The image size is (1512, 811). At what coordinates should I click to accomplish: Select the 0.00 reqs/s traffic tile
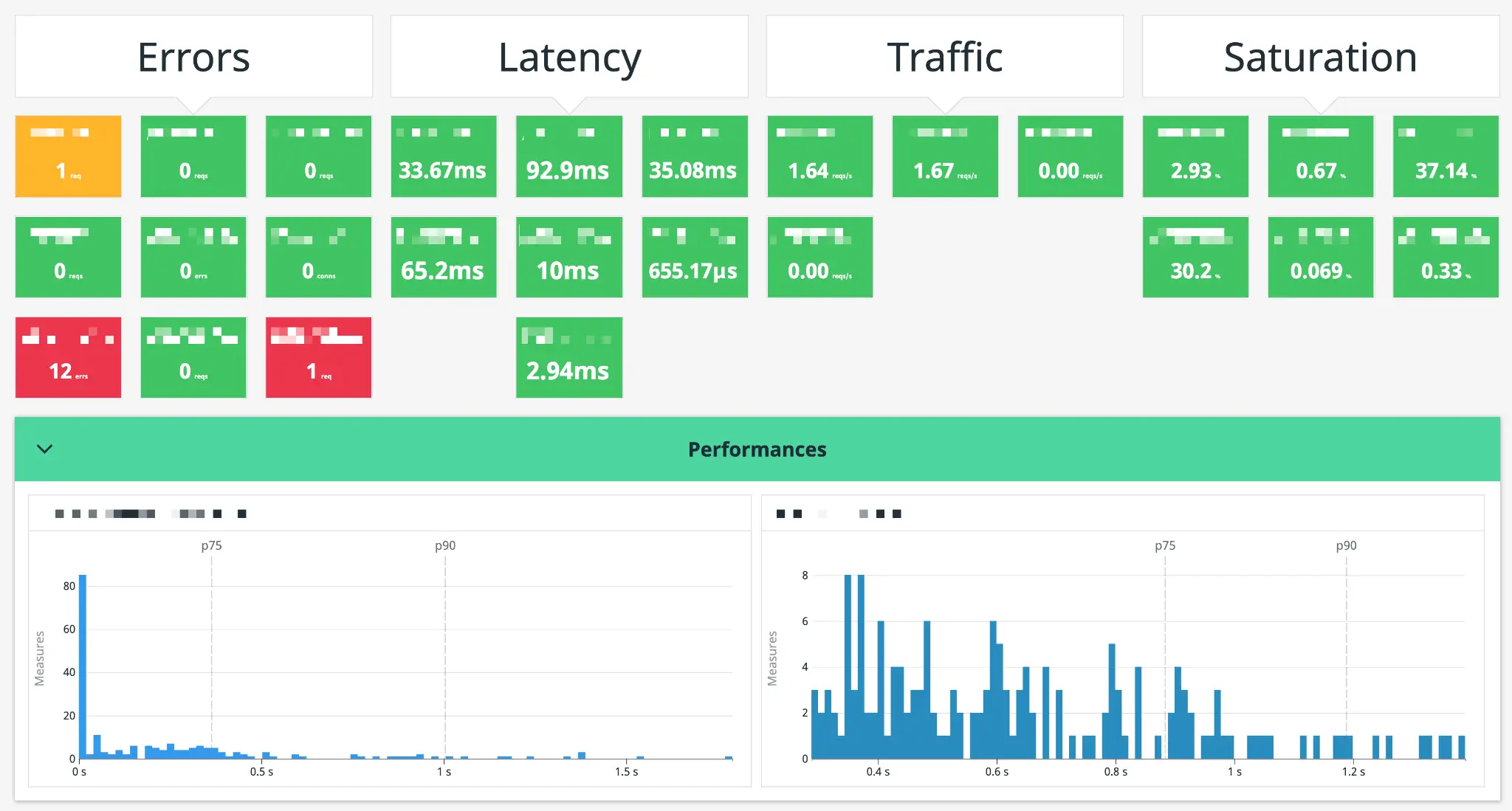tap(1070, 156)
